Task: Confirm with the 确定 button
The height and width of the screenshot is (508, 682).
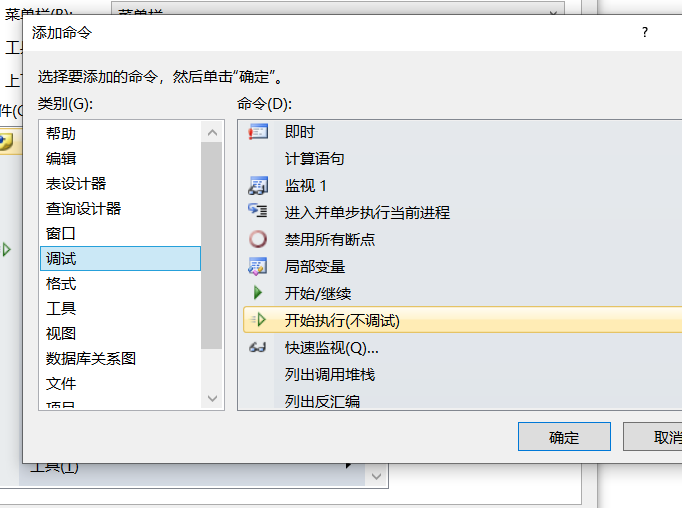Action: click(x=564, y=437)
